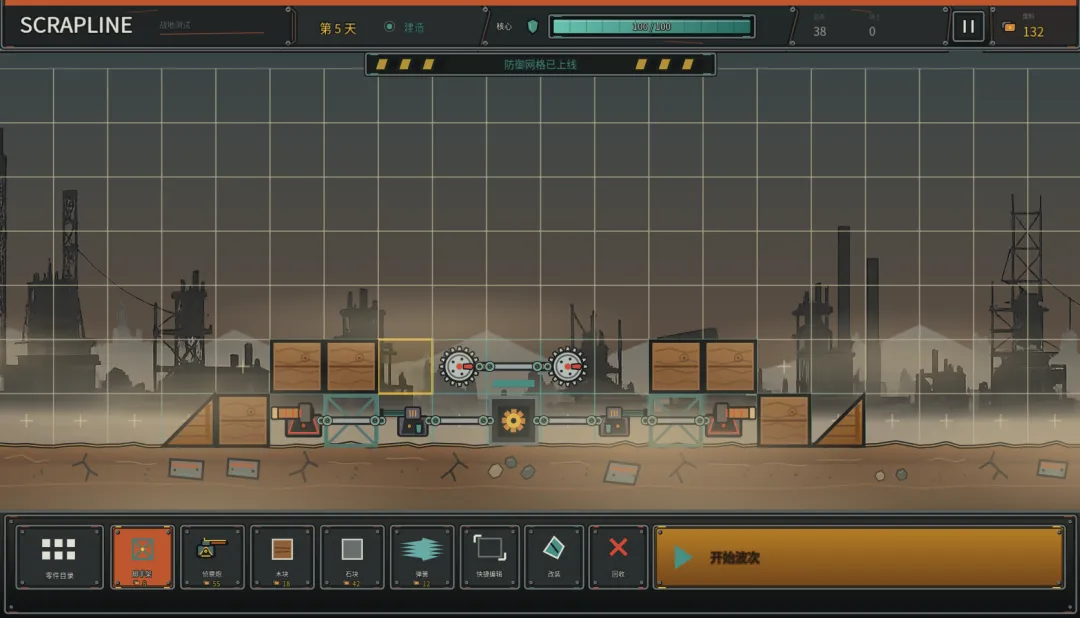
Task: Toggle the build mode radio indicator
Action: pyautogui.click(x=389, y=27)
